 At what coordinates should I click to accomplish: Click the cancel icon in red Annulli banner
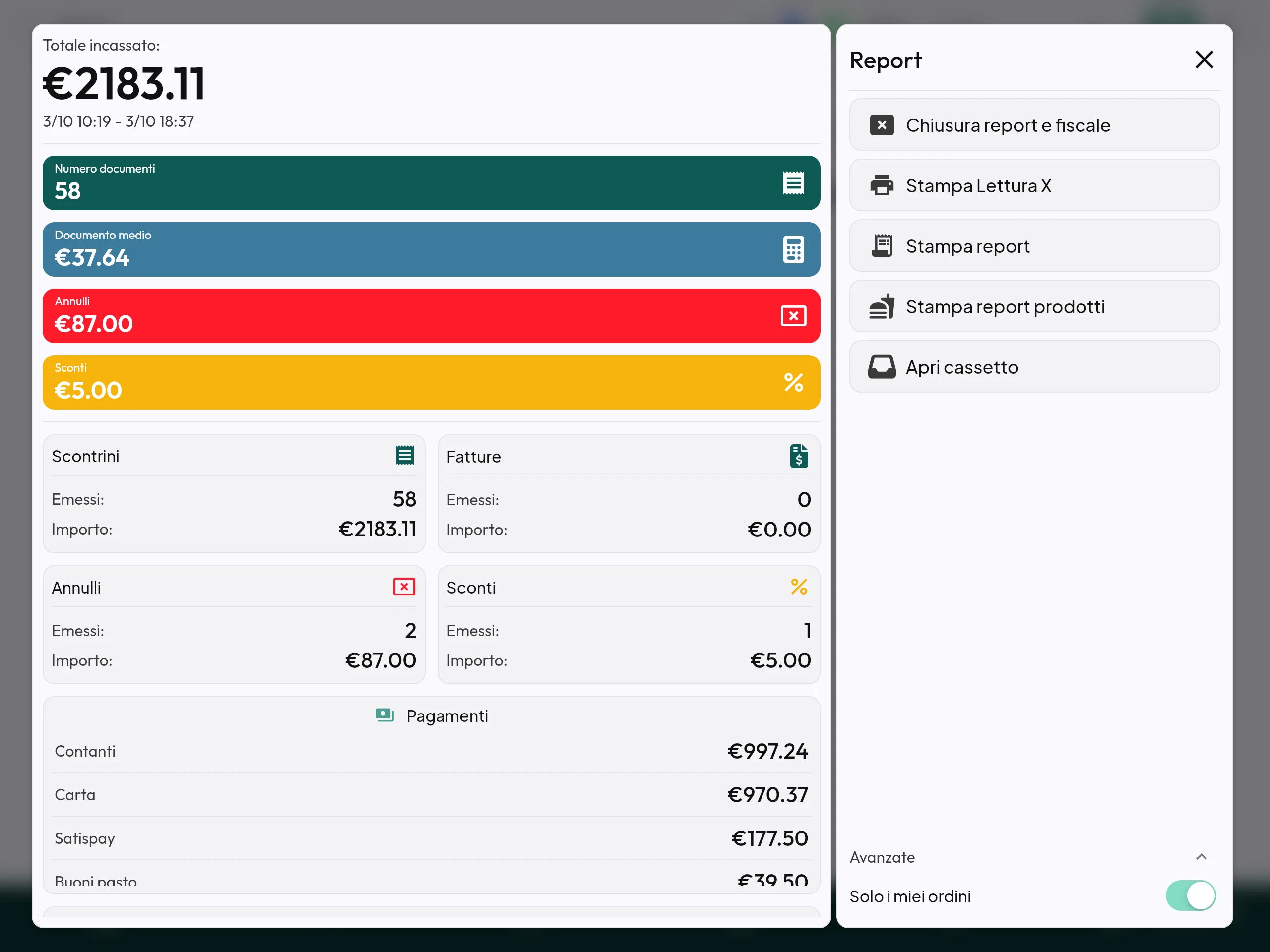tap(793, 316)
